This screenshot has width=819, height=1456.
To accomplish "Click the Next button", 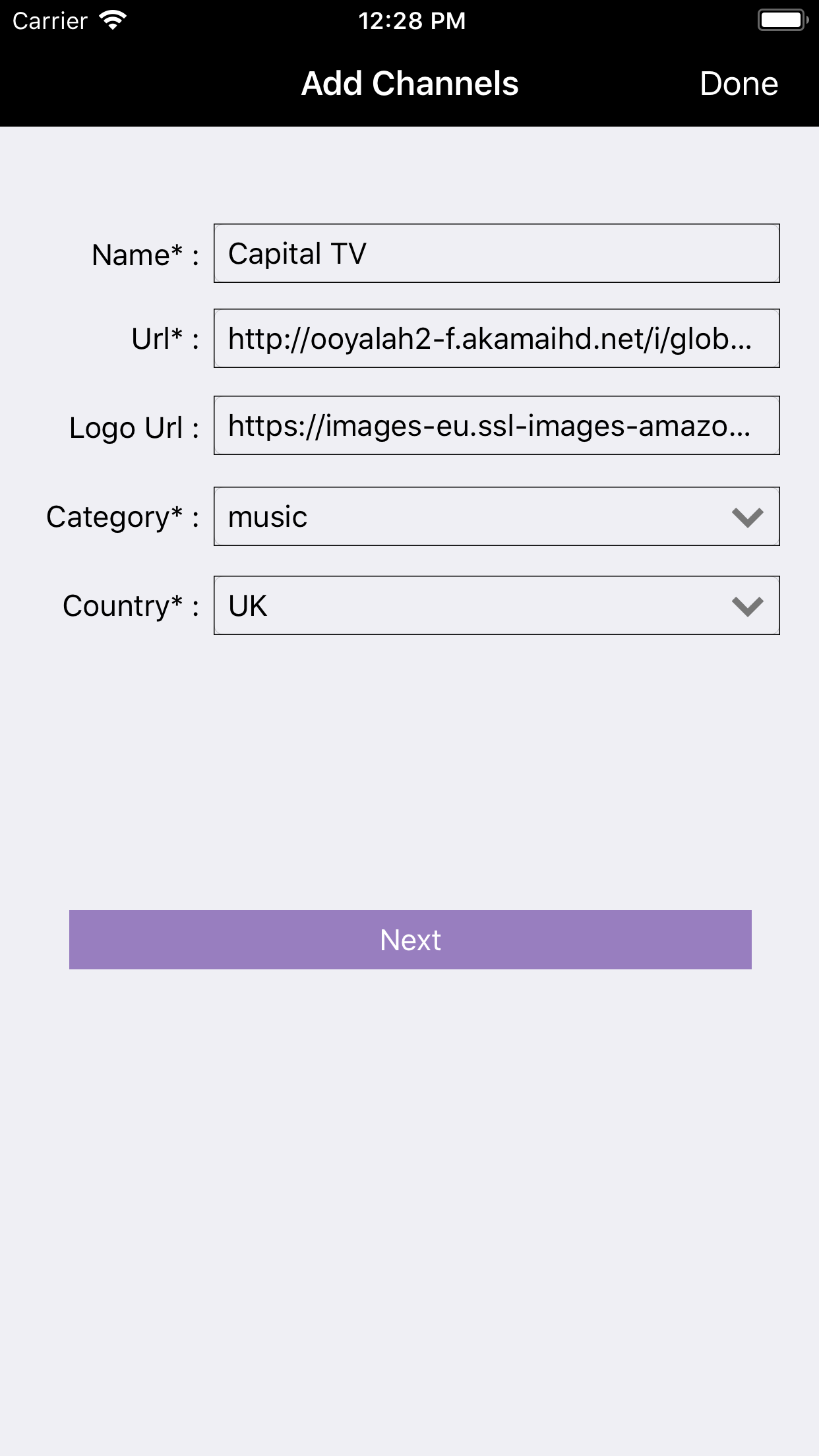I will point(410,940).
